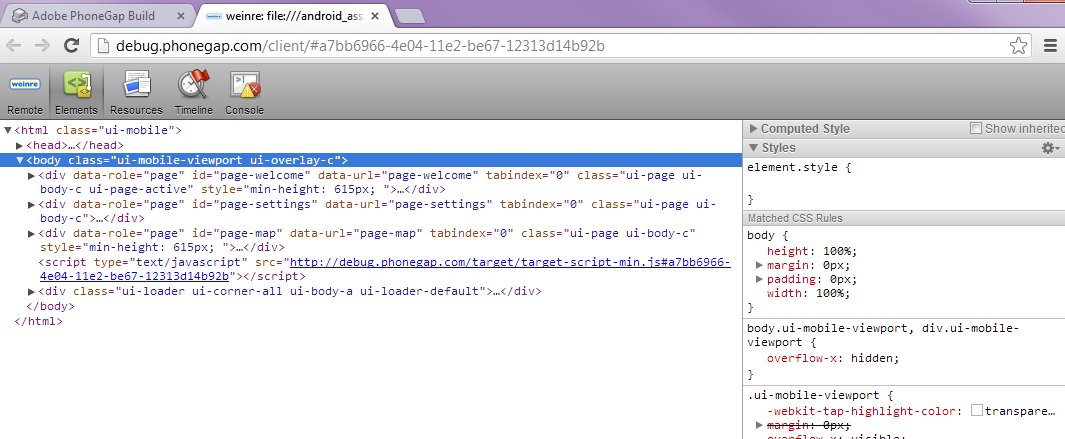Click the browser reload icon
Screen dimensions: 1065x439
point(71,46)
